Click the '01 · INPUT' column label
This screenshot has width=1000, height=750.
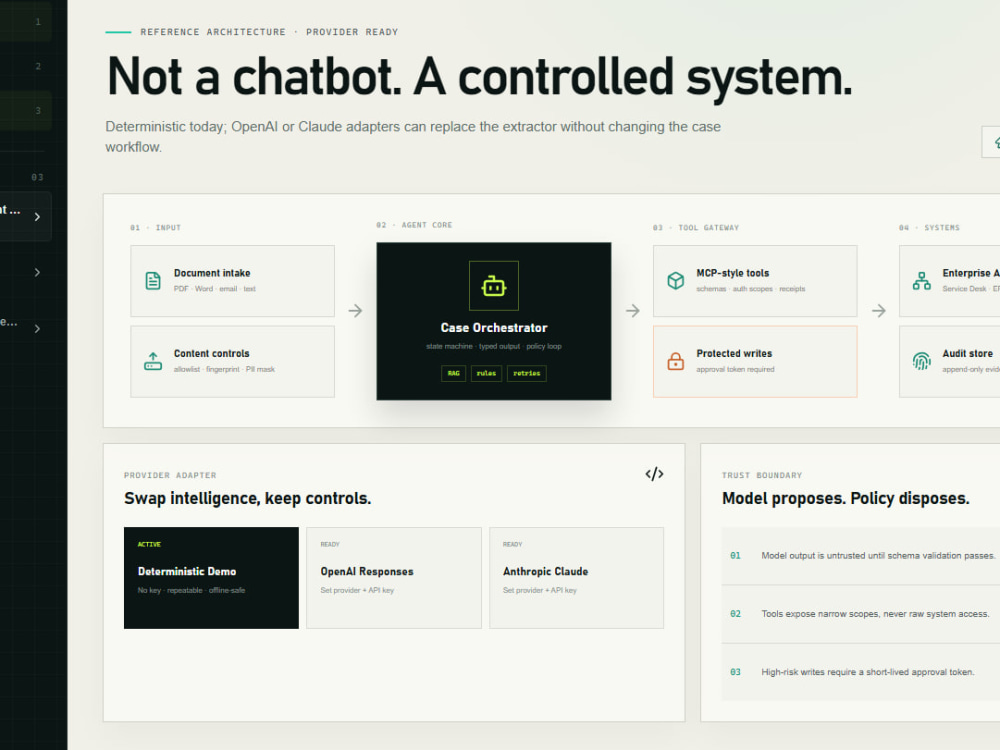point(156,228)
